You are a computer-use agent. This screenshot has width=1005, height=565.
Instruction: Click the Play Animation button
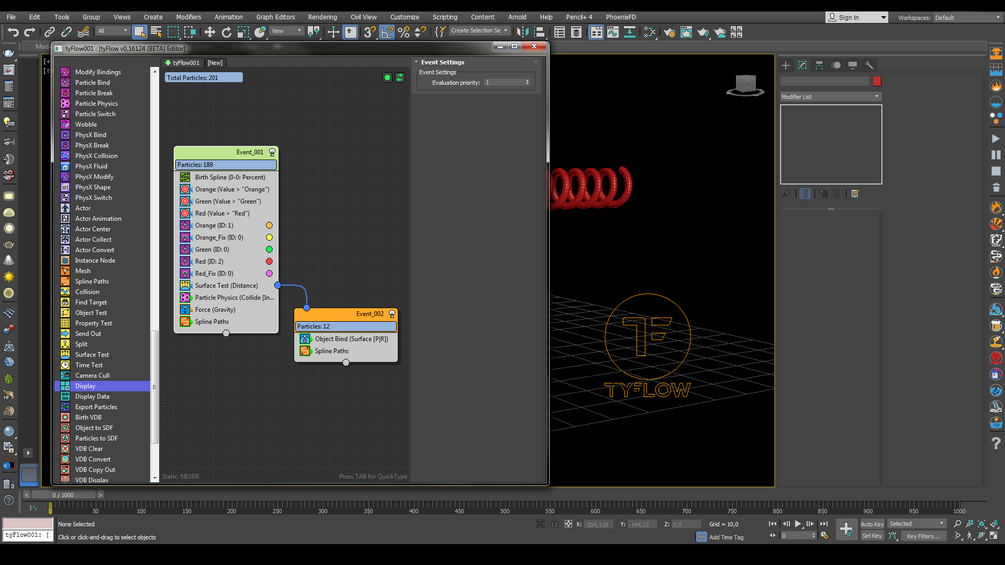point(798,524)
